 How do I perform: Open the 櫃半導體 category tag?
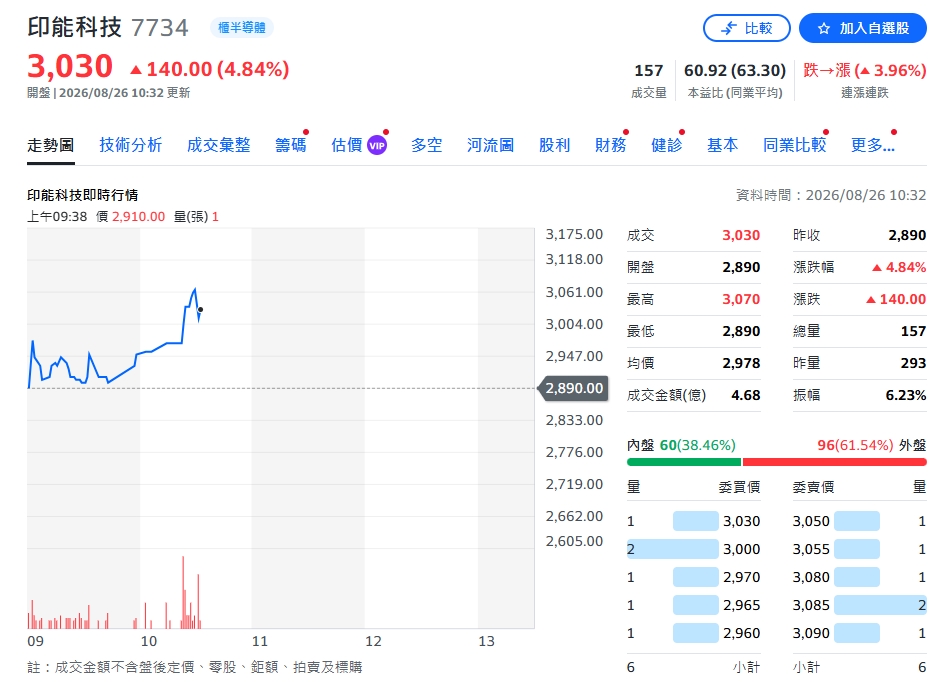coord(242,27)
